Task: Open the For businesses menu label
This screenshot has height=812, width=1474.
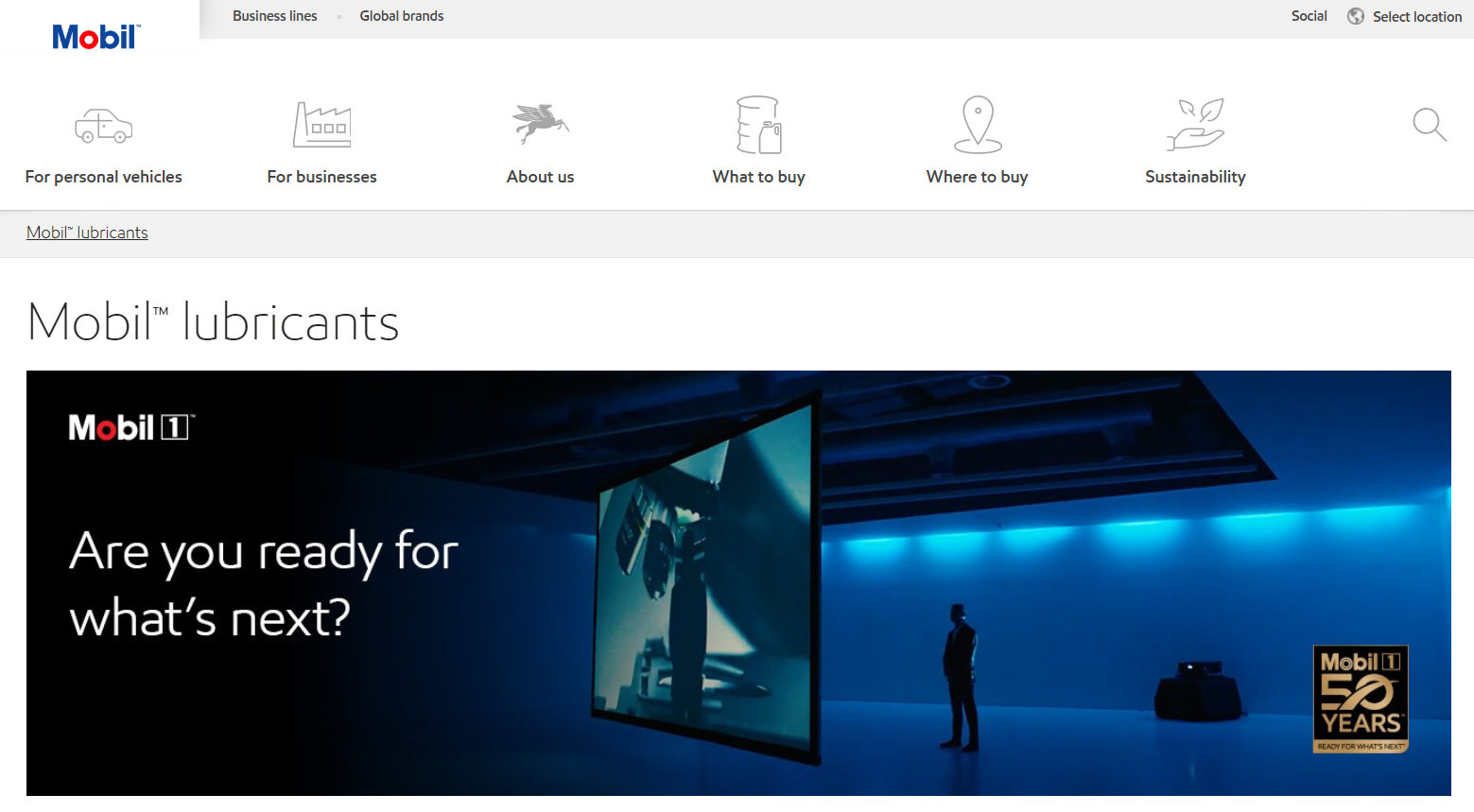Action: [322, 177]
